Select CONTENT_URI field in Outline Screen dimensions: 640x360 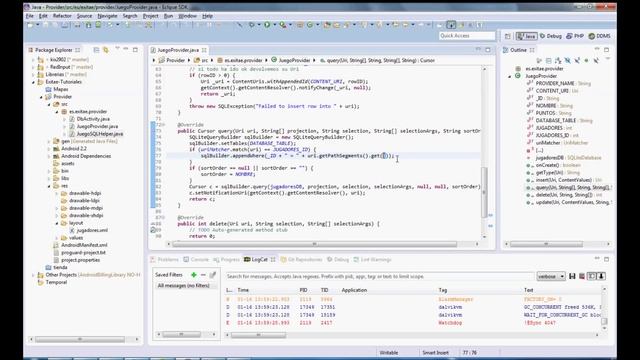pos(553,91)
